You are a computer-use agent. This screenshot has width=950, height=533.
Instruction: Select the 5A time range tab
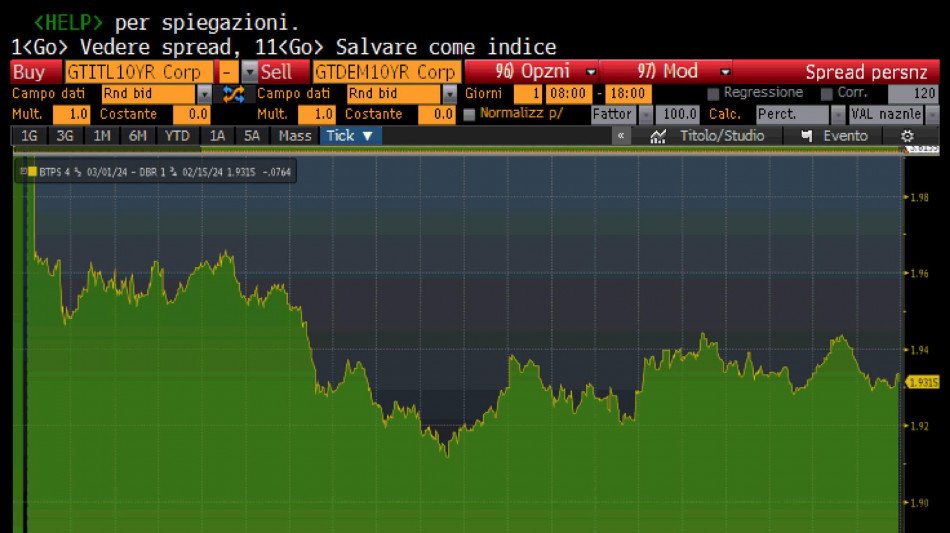[251, 136]
